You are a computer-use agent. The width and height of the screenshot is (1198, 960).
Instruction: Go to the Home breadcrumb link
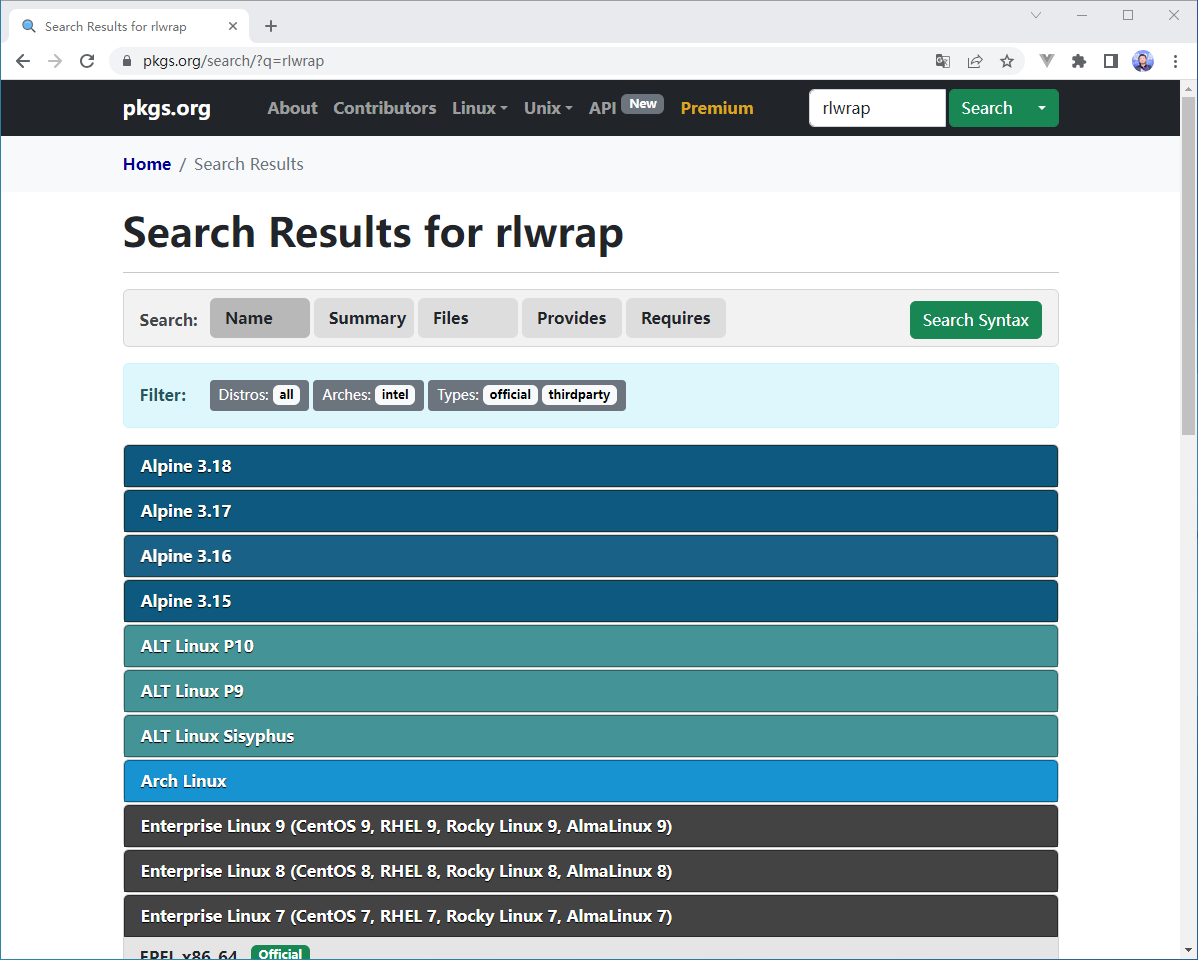(x=147, y=164)
